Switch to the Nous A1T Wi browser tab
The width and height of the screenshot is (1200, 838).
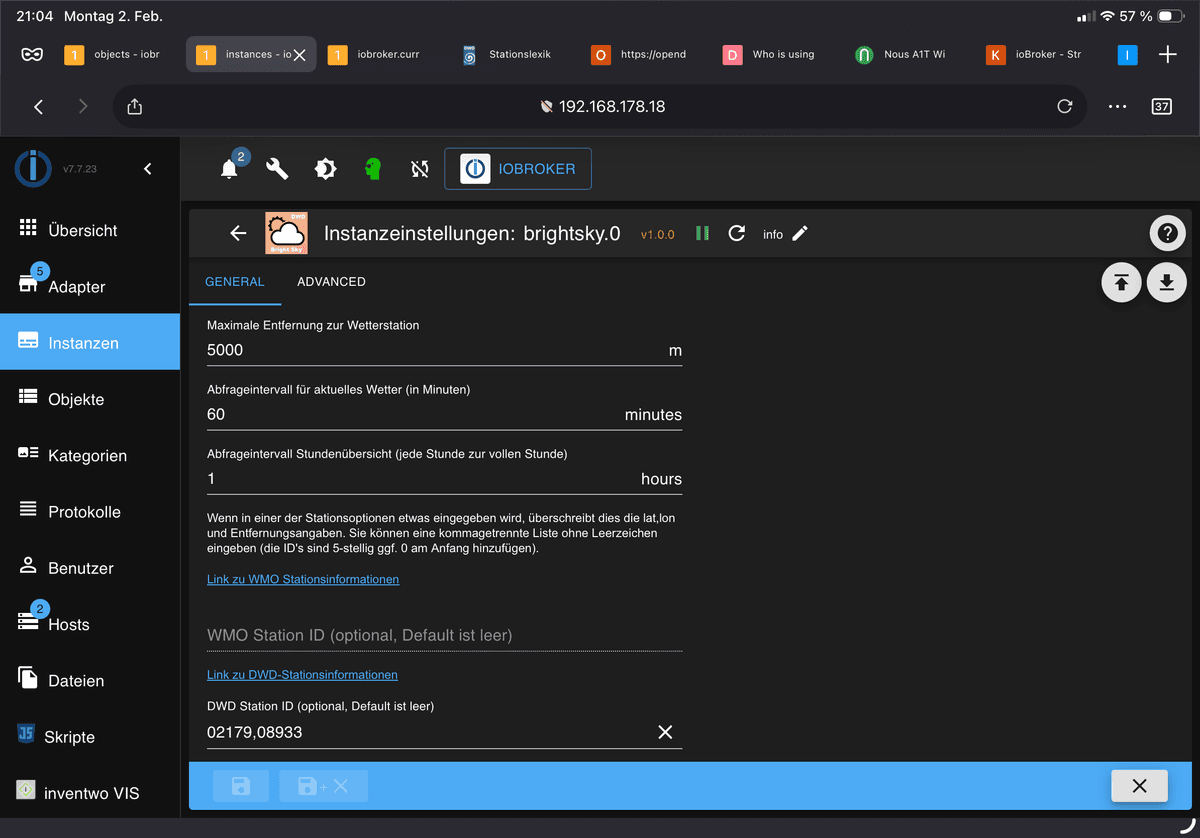[x=908, y=54]
